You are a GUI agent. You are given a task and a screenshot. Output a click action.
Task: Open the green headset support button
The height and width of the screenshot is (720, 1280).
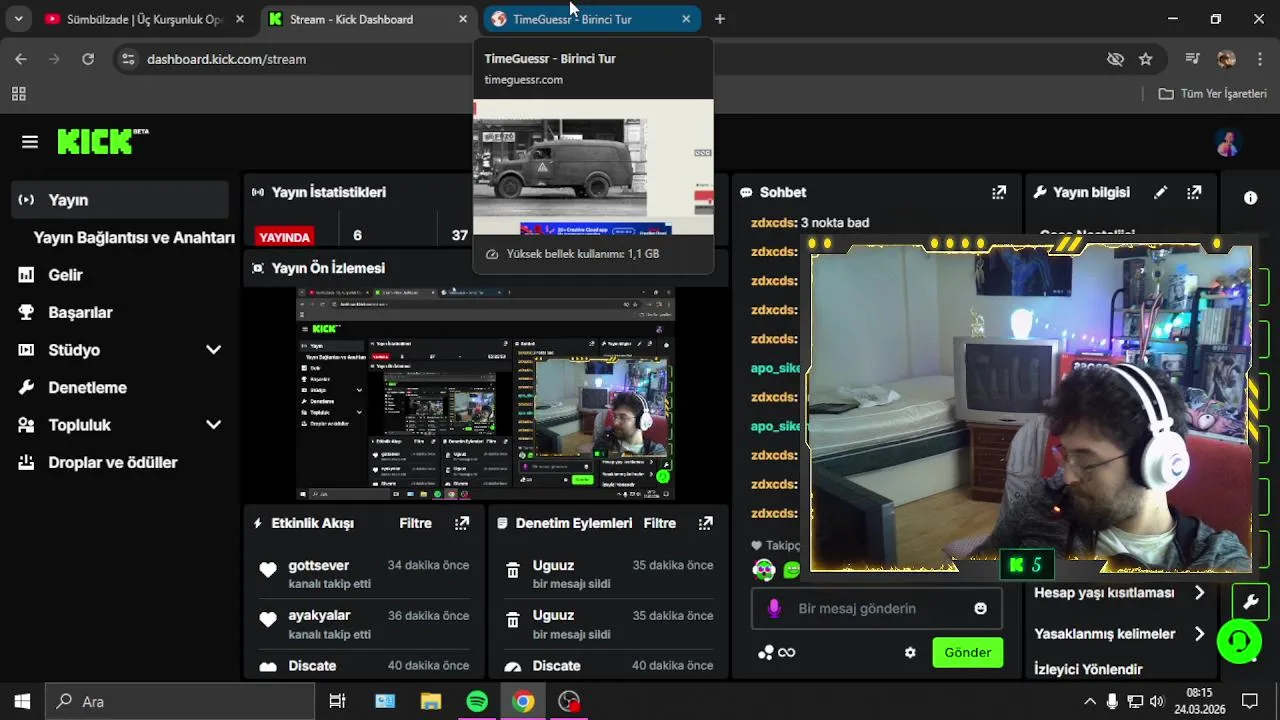point(1239,641)
